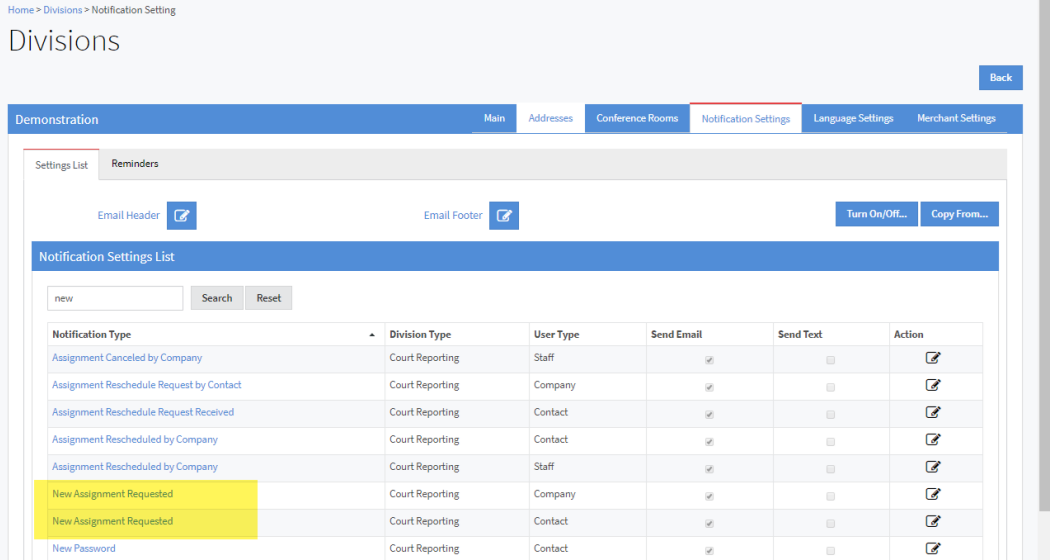Toggle Send Email for Reschedule Request Received

pyautogui.click(x=709, y=414)
